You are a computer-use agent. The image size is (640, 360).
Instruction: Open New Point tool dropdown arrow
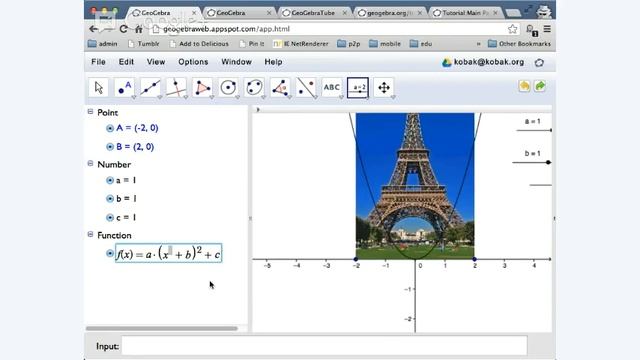[x=133, y=97]
